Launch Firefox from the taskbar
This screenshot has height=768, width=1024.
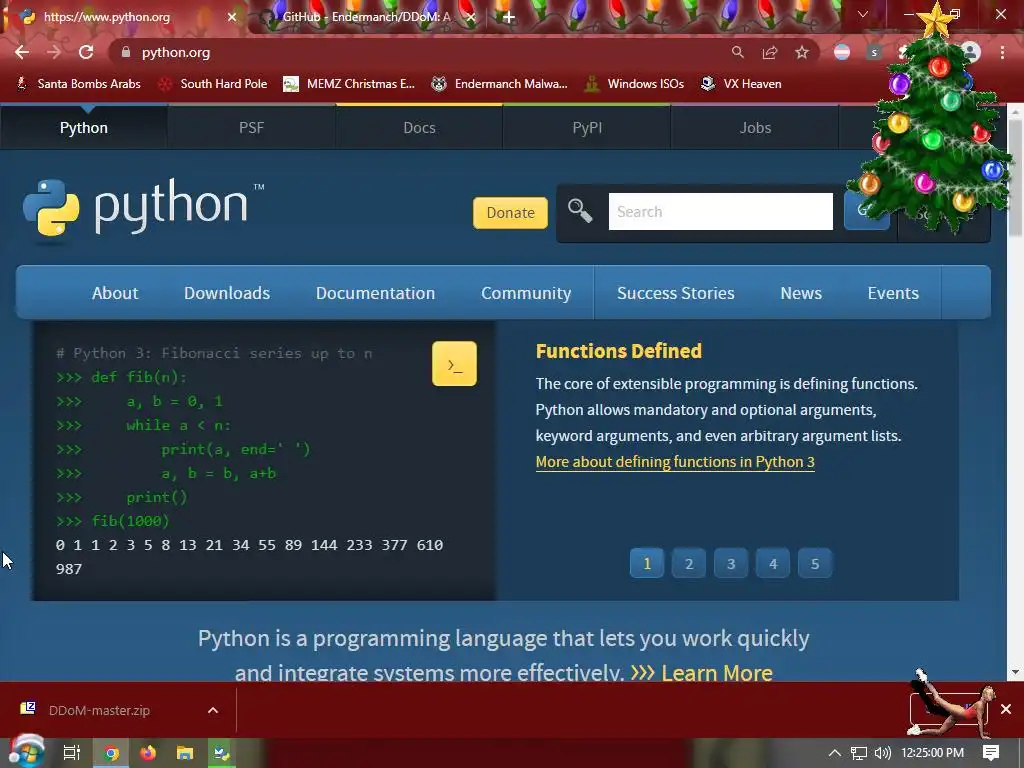pyautogui.click(x=148, y=753)
